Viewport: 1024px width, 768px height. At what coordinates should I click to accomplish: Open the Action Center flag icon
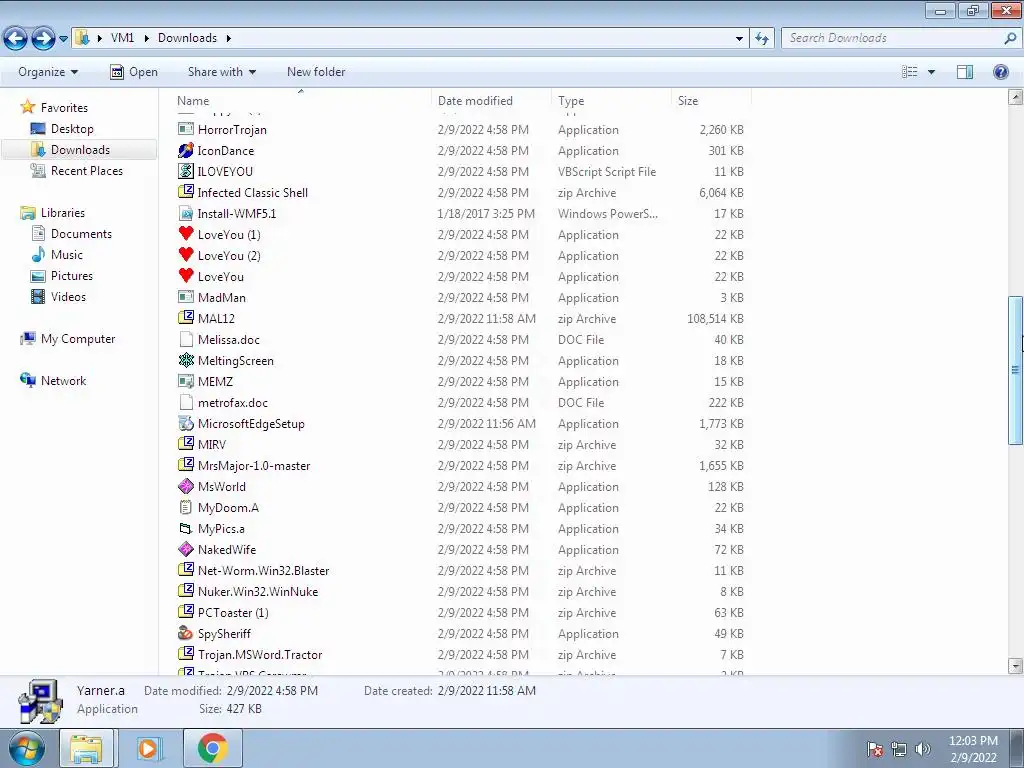coord(874,749)
